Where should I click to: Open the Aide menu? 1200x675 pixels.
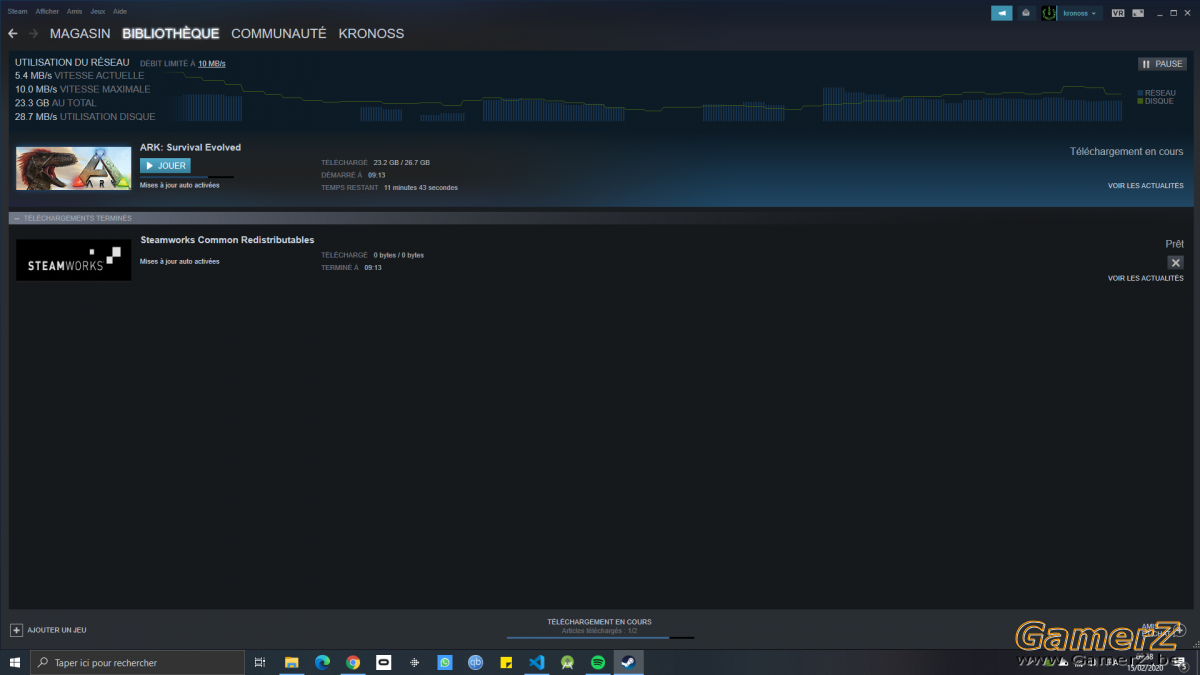click(x=120, y=11)
